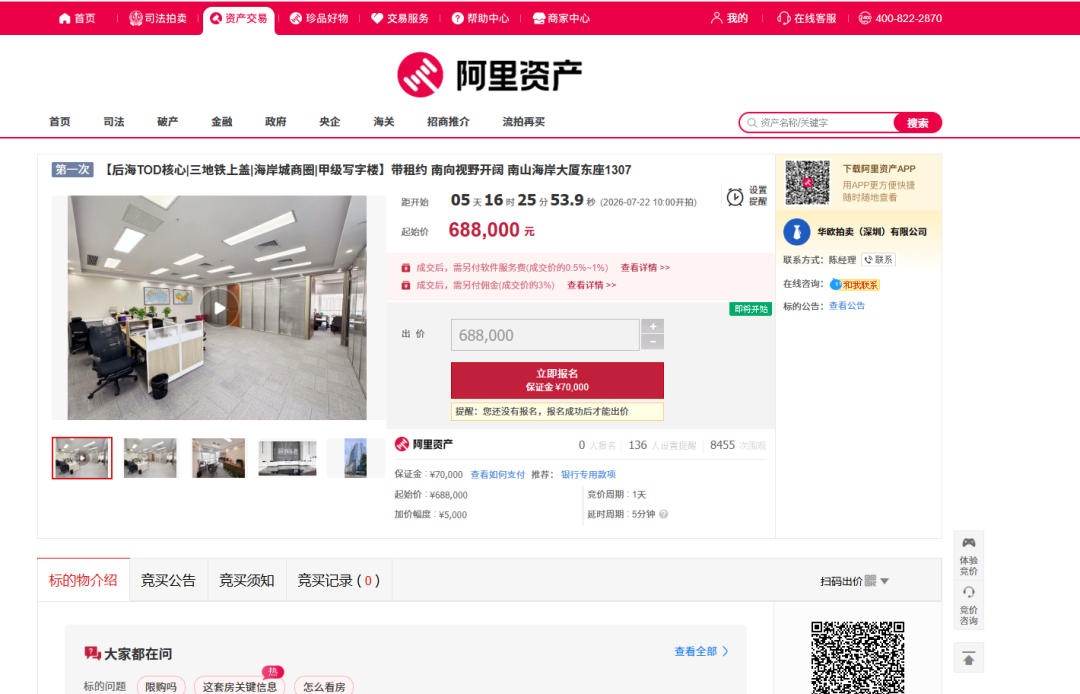
Task: Open 珍品好物 in the top bar
Action: [x=319, y=19]
